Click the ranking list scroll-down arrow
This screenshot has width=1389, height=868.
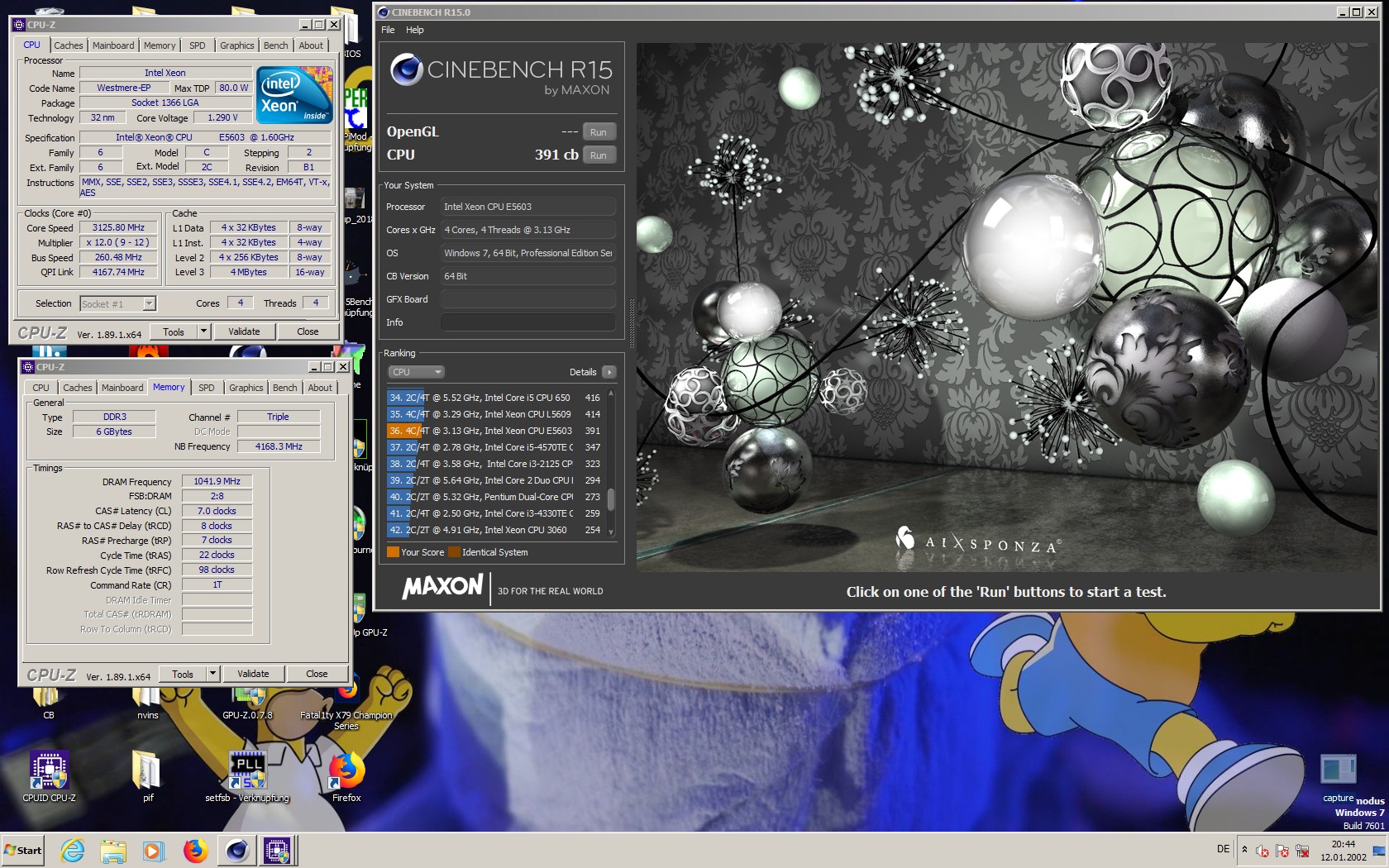(x=611, y=532)
